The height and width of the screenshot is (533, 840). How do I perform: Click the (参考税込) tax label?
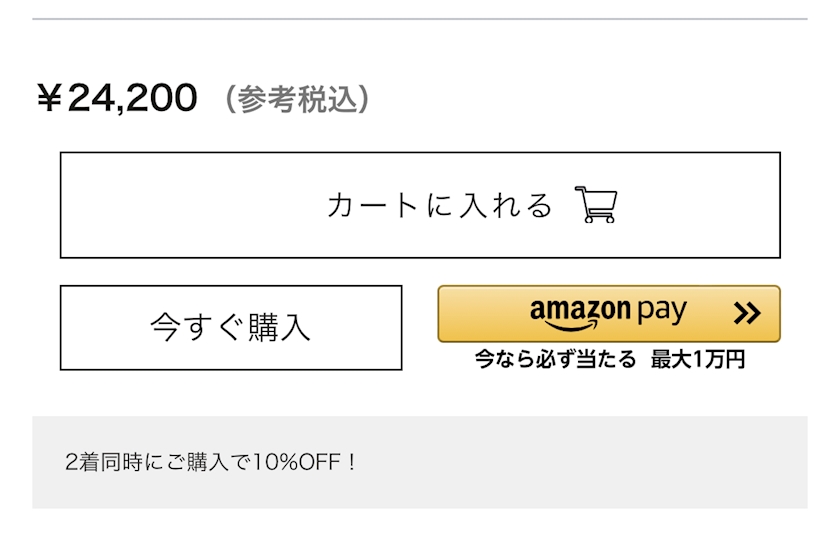pyautogui.click(x=297, y=99)
